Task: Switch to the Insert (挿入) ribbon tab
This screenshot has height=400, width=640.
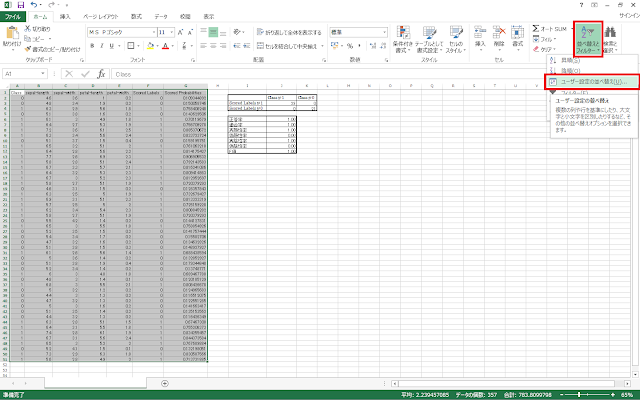Action: point(65,17)
